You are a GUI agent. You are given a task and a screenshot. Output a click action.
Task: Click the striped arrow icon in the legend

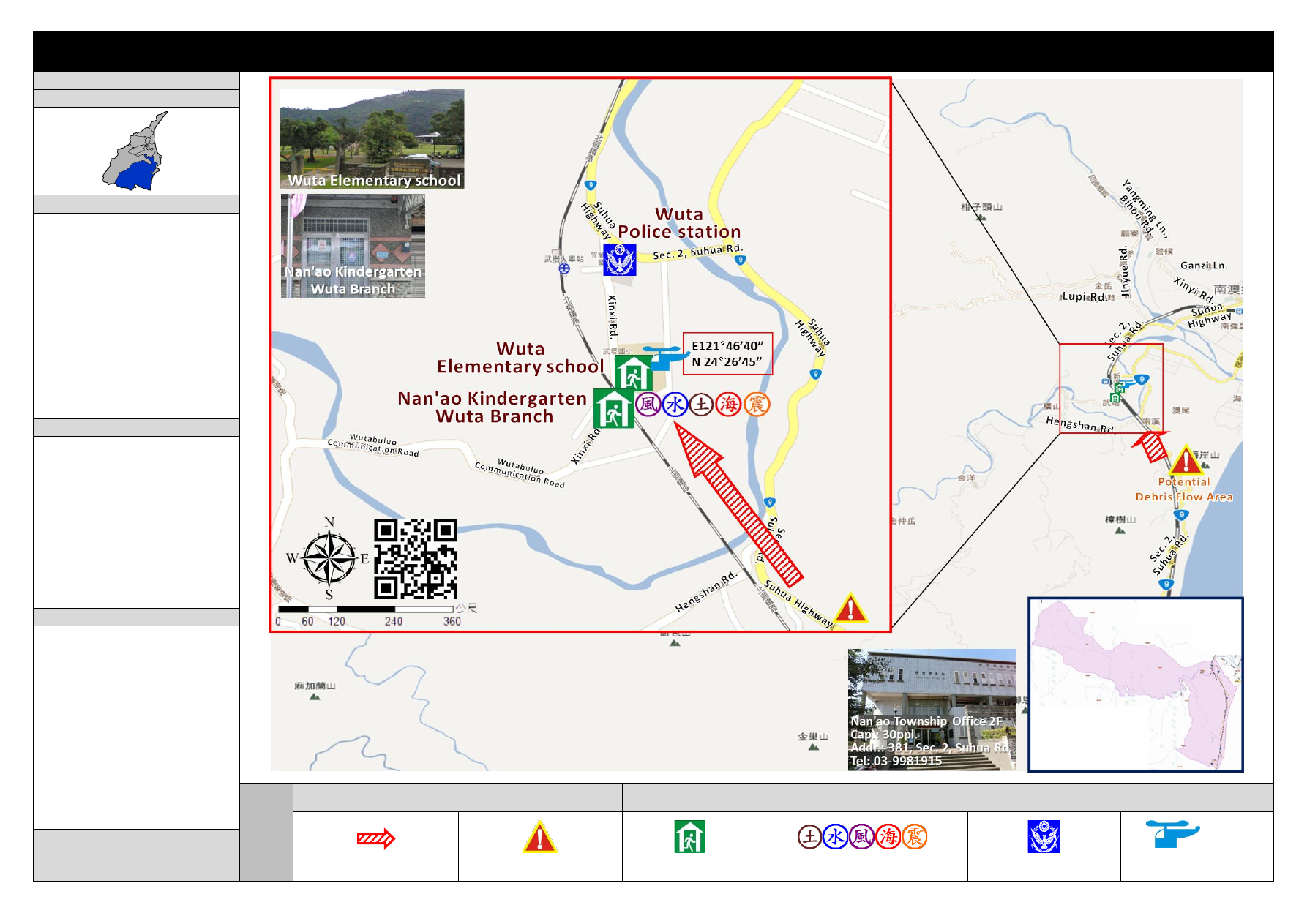[375, 838]
